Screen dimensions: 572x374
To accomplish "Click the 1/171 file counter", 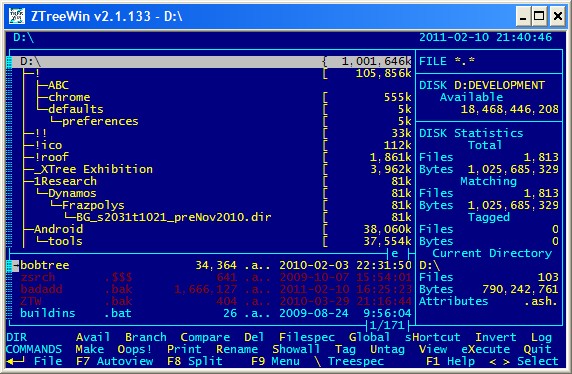I will [387, 325].
